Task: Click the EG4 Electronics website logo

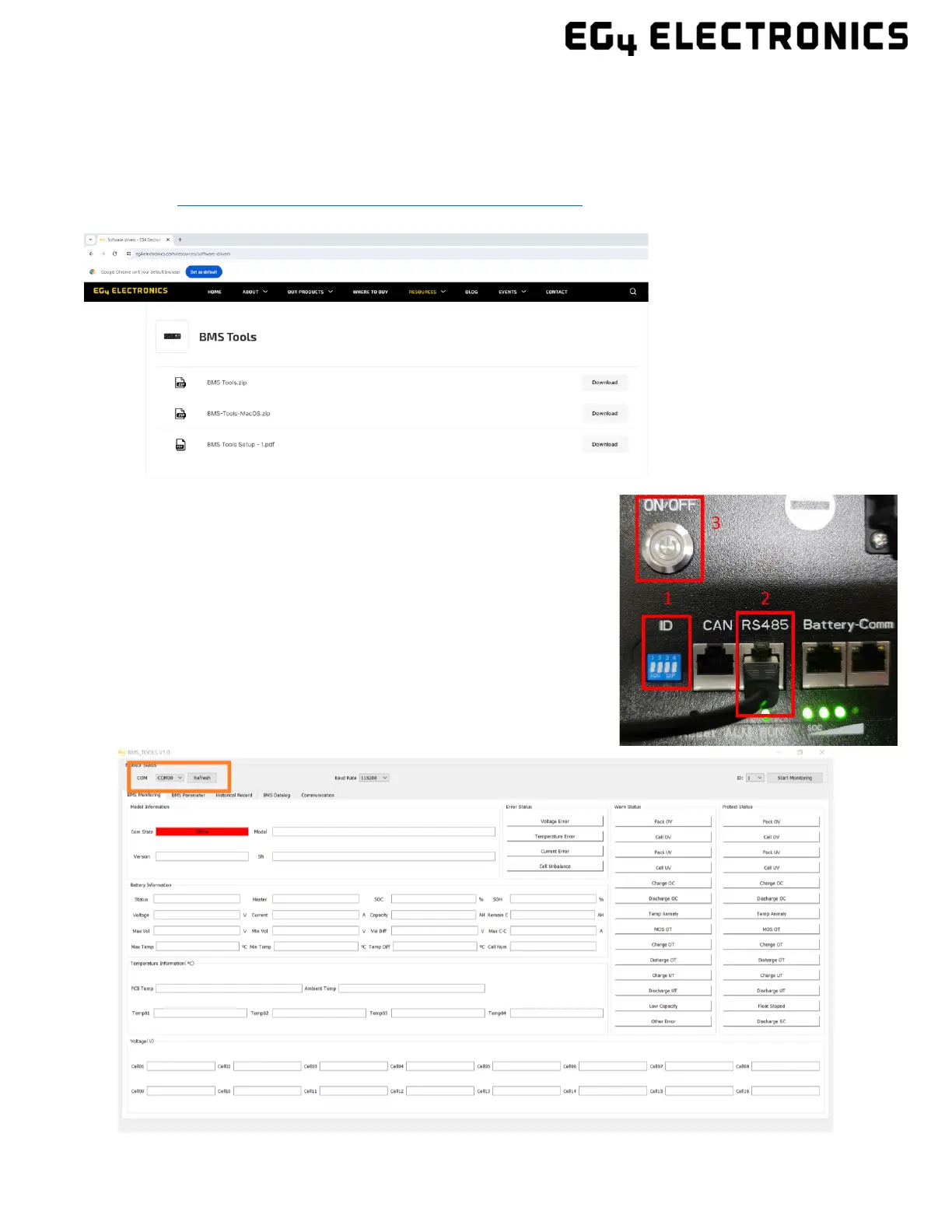Action: [131, 291]
